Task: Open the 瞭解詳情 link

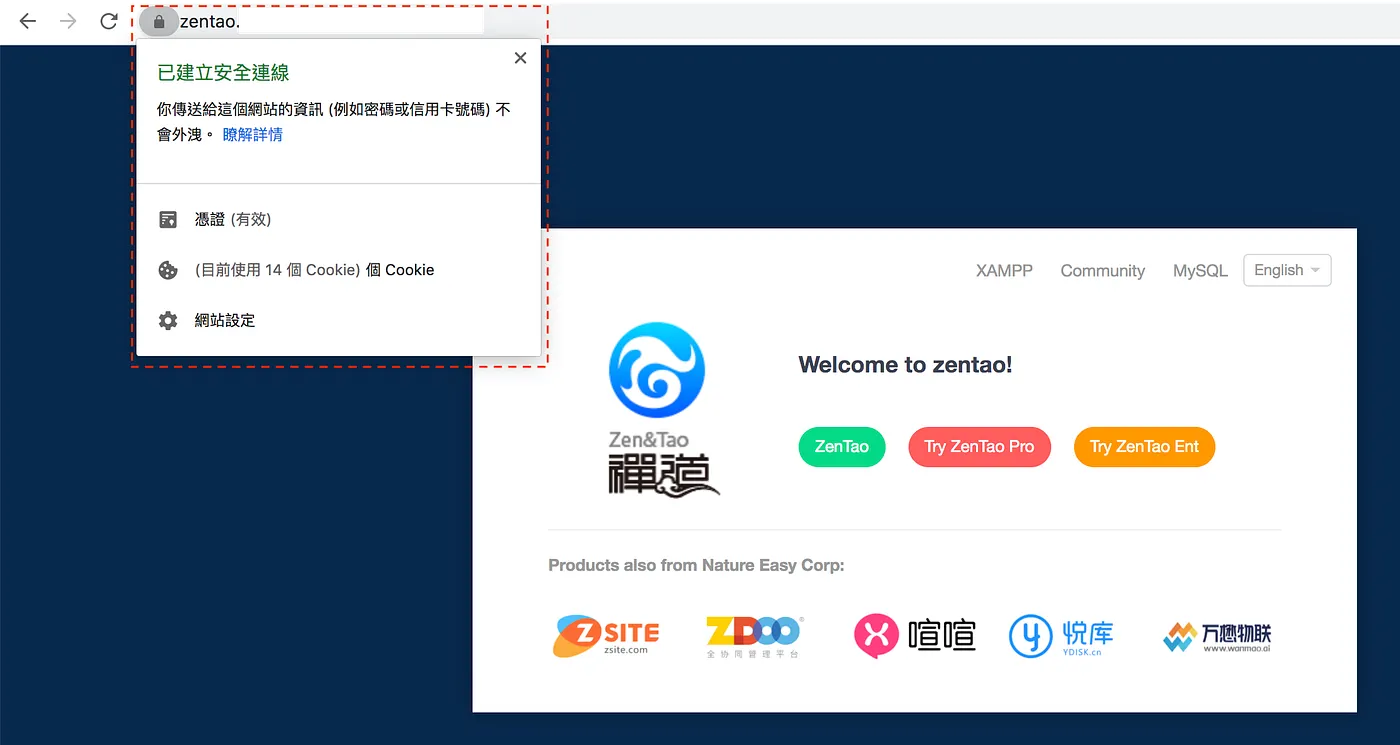Action: point(253,134)
